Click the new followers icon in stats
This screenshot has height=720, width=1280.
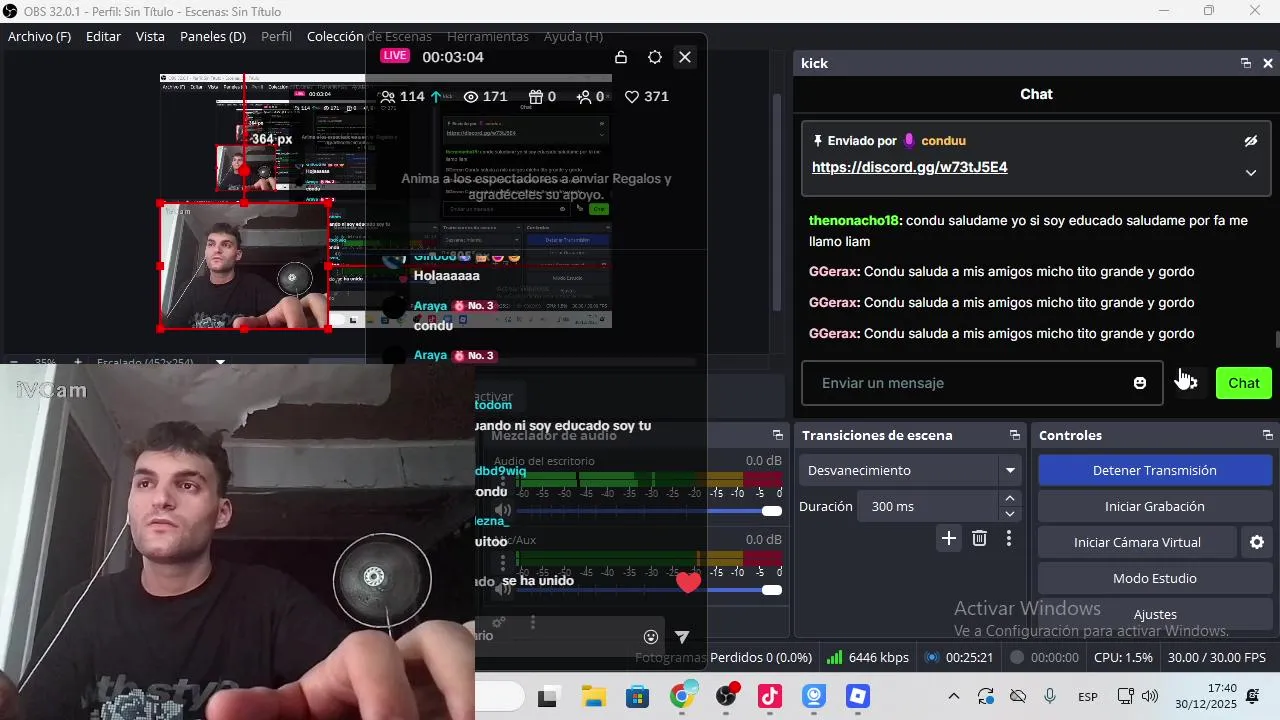(x=584, y=97)
